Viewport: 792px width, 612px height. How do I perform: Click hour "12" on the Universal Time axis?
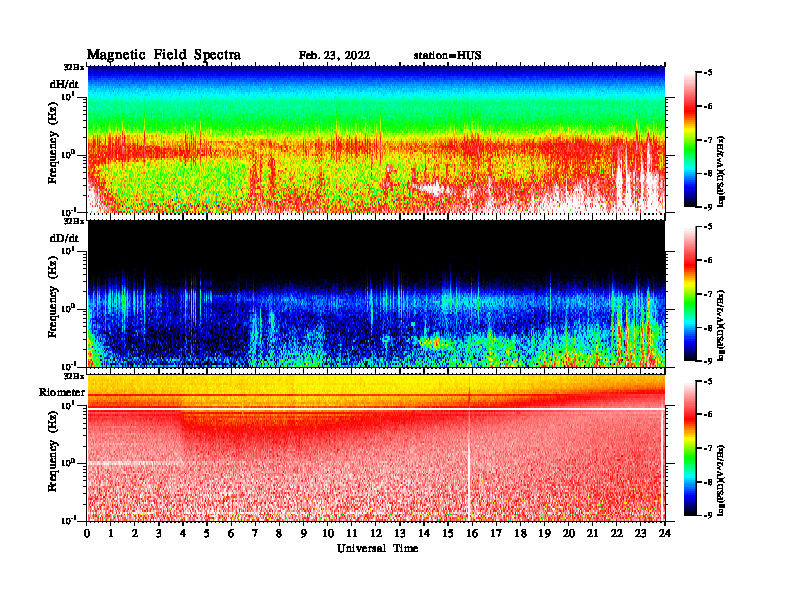click(376, 534)
